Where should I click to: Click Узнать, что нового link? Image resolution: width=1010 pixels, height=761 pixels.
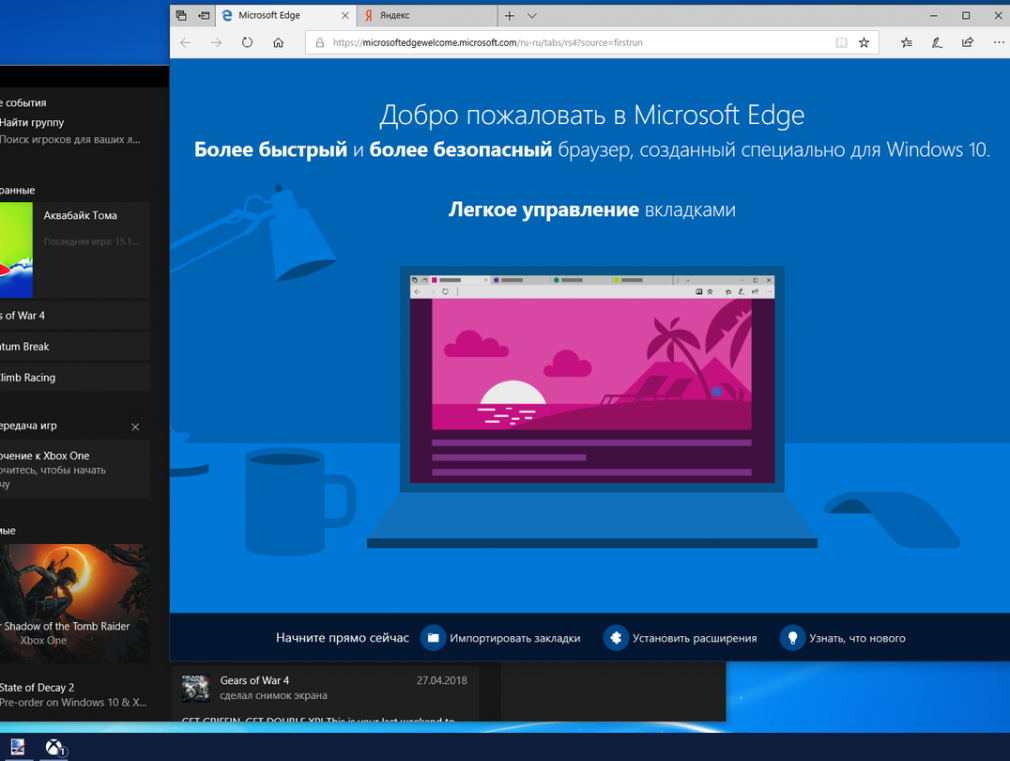tap(857, 638)
